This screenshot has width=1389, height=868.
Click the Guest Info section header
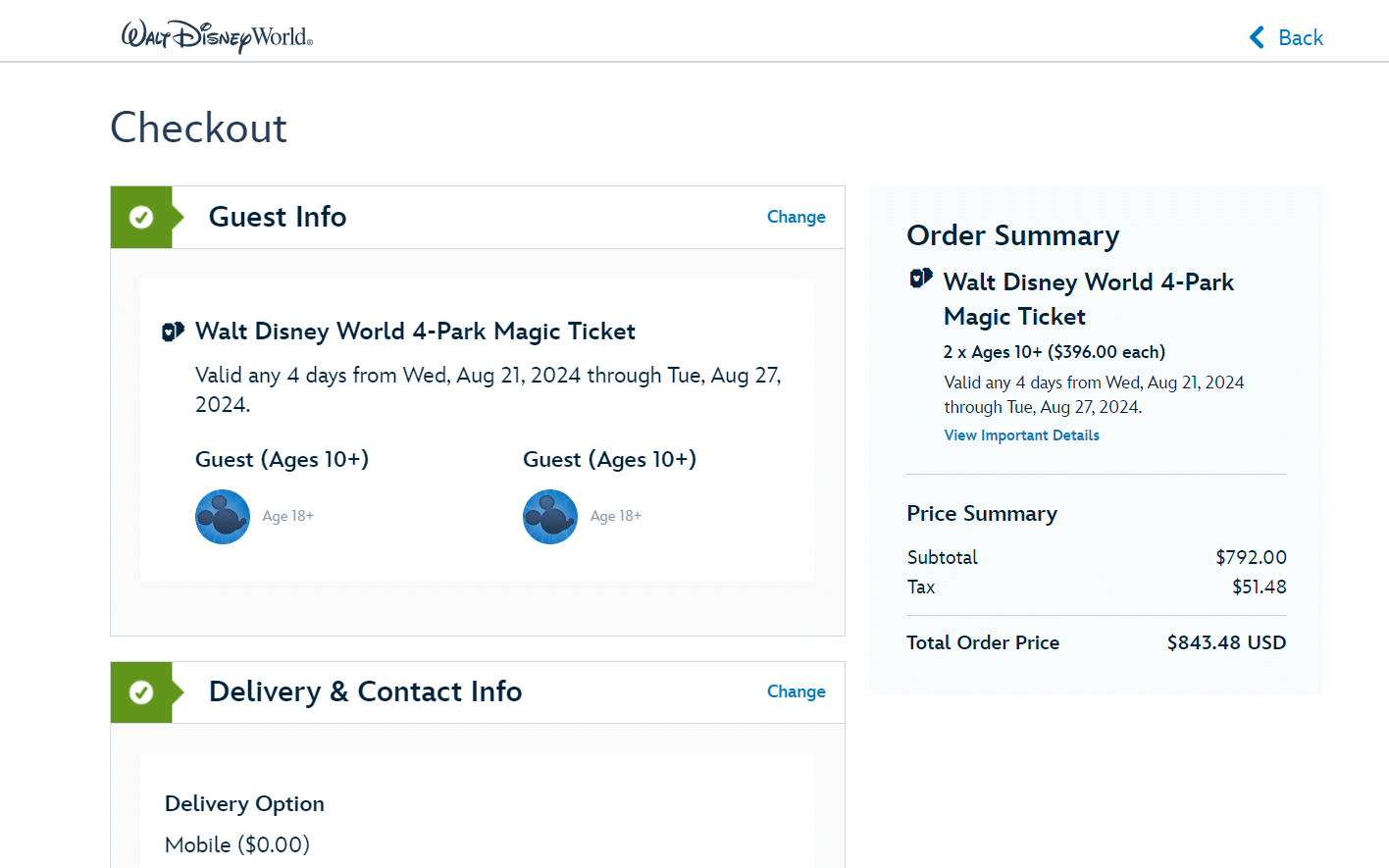[x=277, y=217]
